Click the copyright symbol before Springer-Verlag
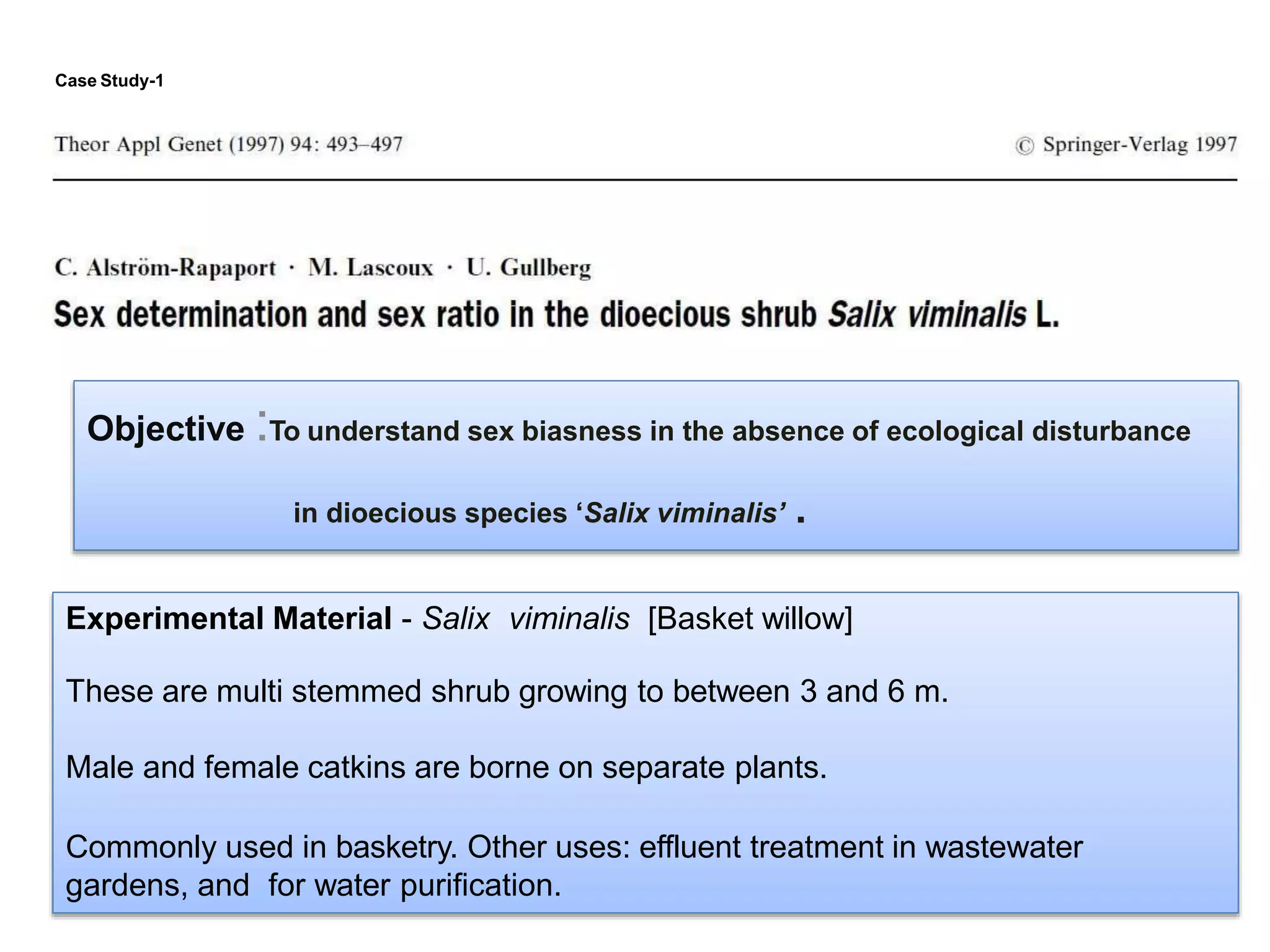The width and height of the screenshot is (1270, 952). click(1024, 146)
